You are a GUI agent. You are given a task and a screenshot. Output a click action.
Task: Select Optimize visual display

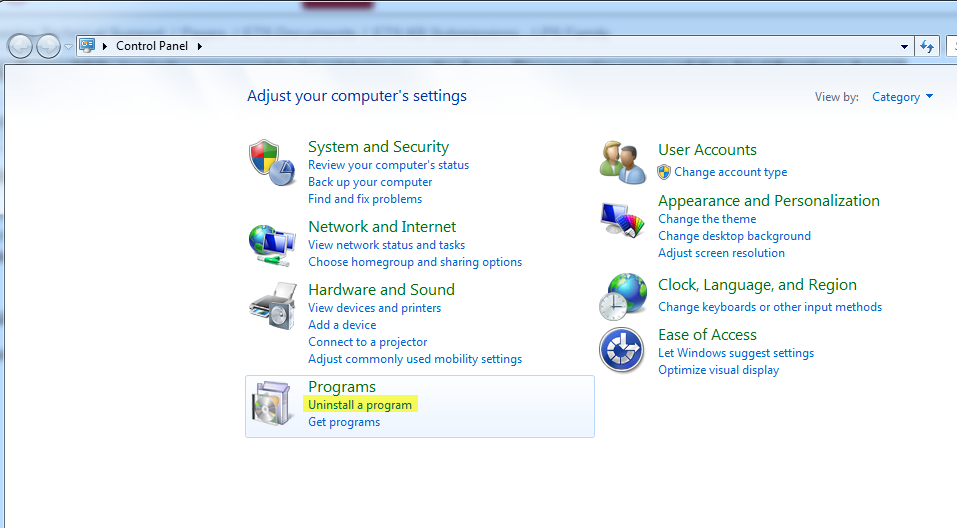pyautogui.click(x=718, y=371)
